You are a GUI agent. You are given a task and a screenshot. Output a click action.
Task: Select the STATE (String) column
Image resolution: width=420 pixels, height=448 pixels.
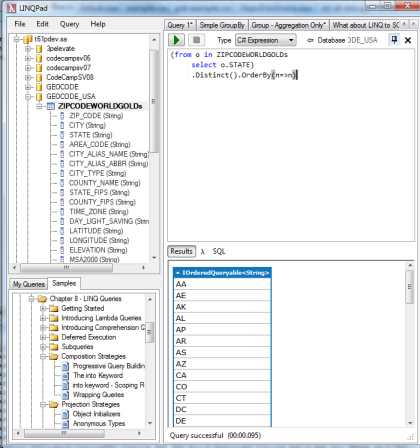(91, 135)
